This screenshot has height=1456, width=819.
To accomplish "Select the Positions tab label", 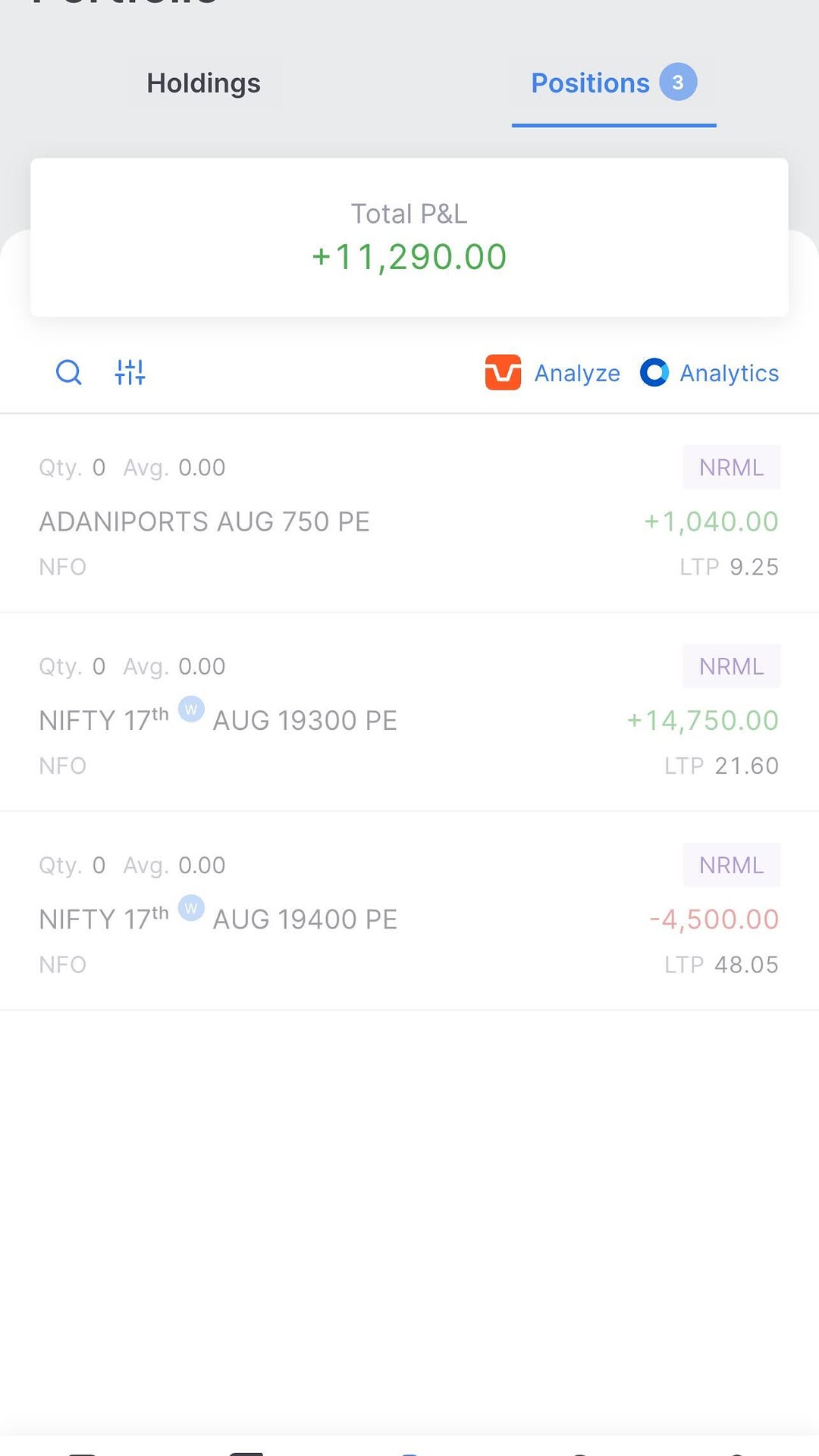I will (590, 83).
